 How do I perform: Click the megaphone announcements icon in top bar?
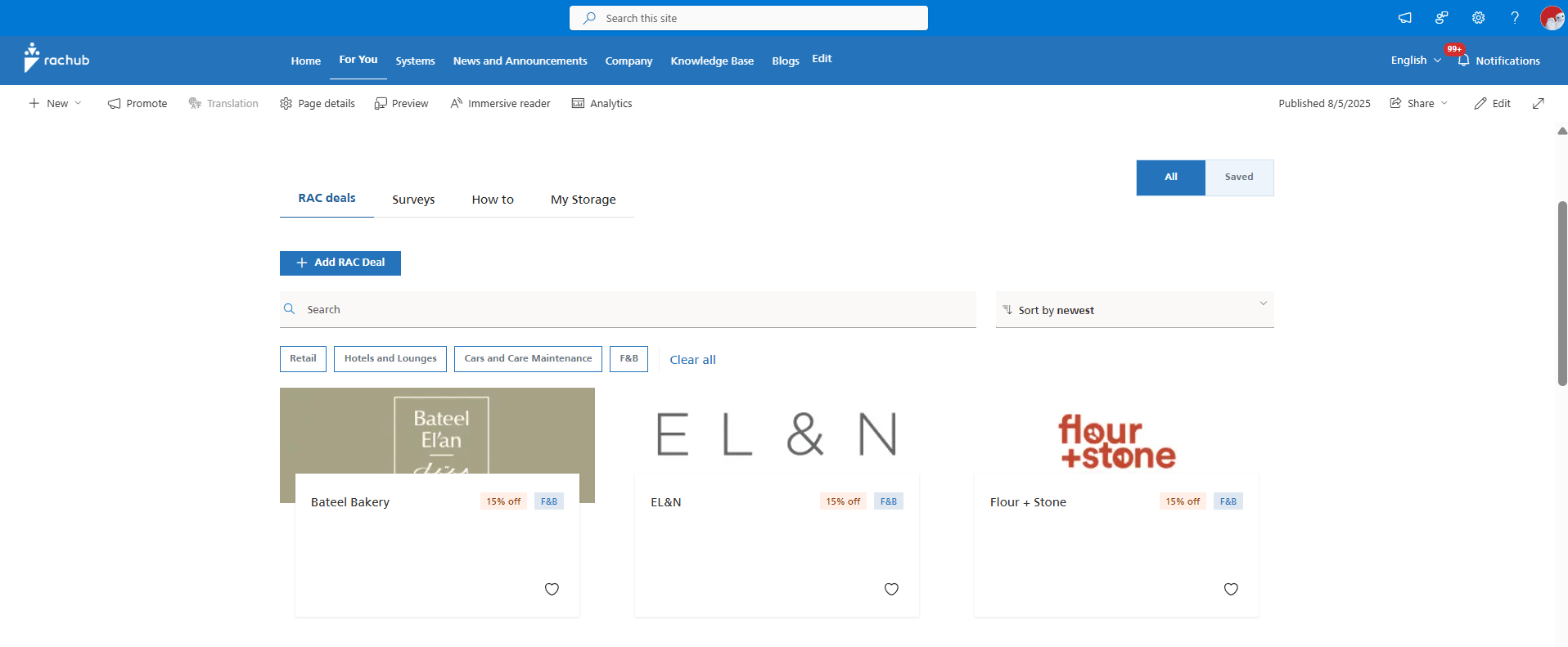[x=1405, y=17]
